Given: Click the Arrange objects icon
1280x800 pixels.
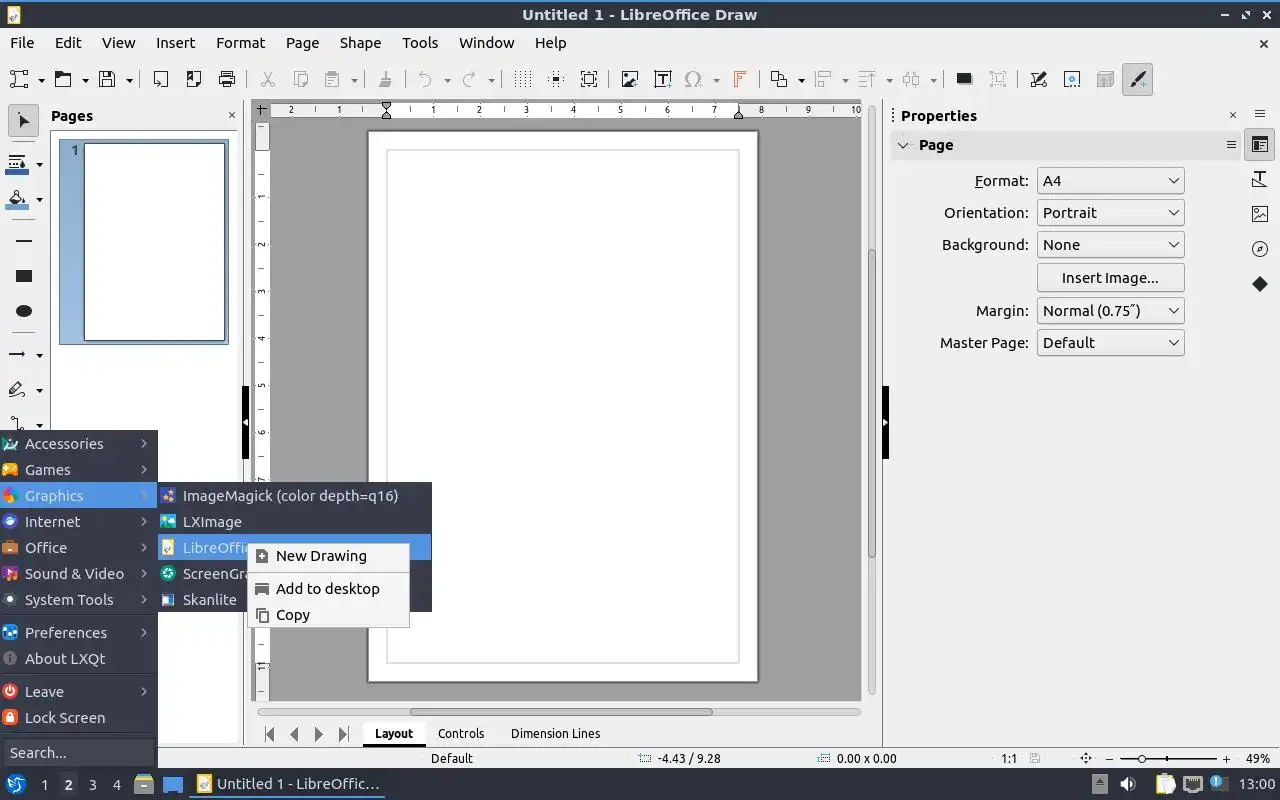Looking at the screenshot, I should [x=779, y=79].
